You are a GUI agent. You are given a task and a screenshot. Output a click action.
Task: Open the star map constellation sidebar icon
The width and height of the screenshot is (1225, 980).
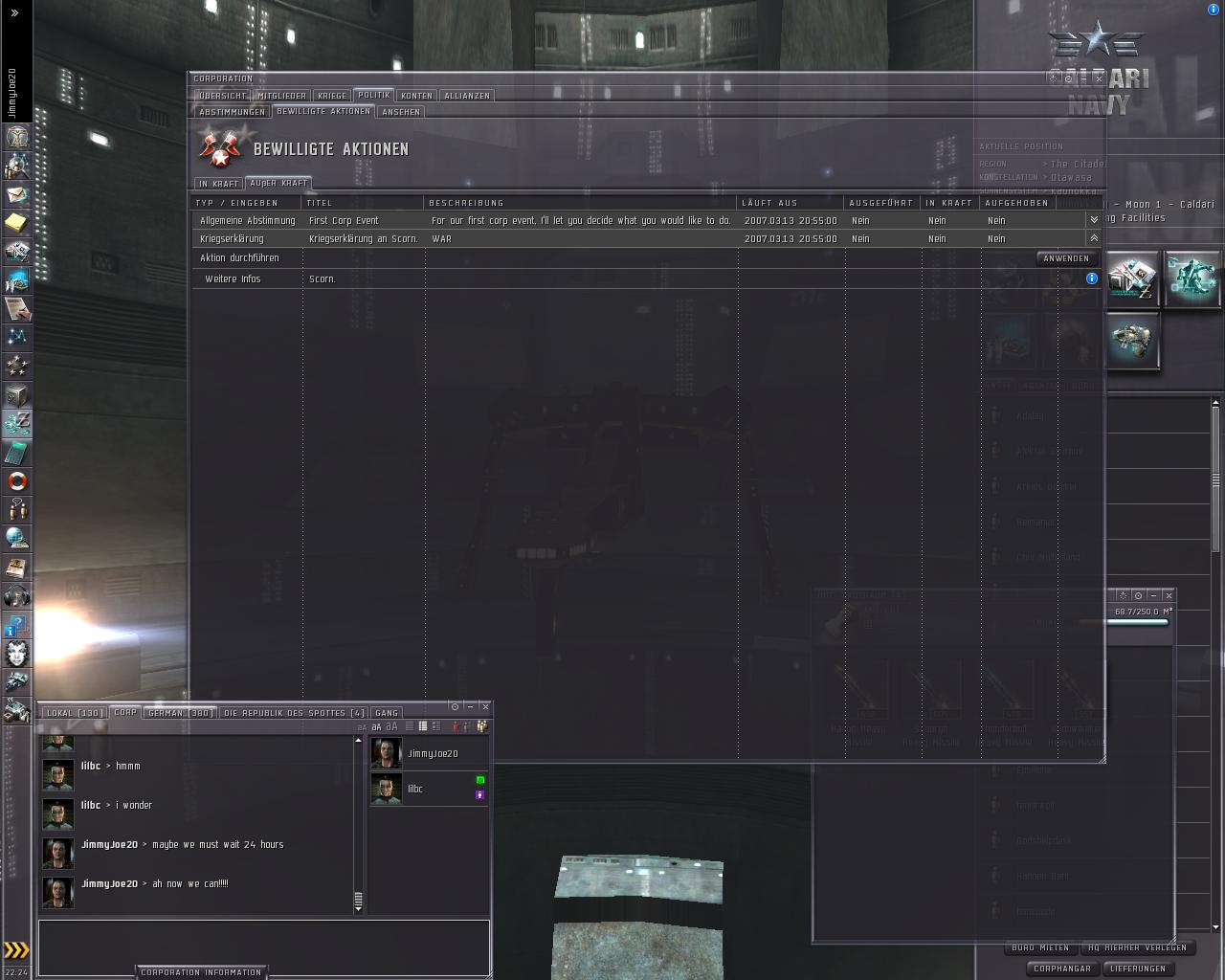click(17, 337)
